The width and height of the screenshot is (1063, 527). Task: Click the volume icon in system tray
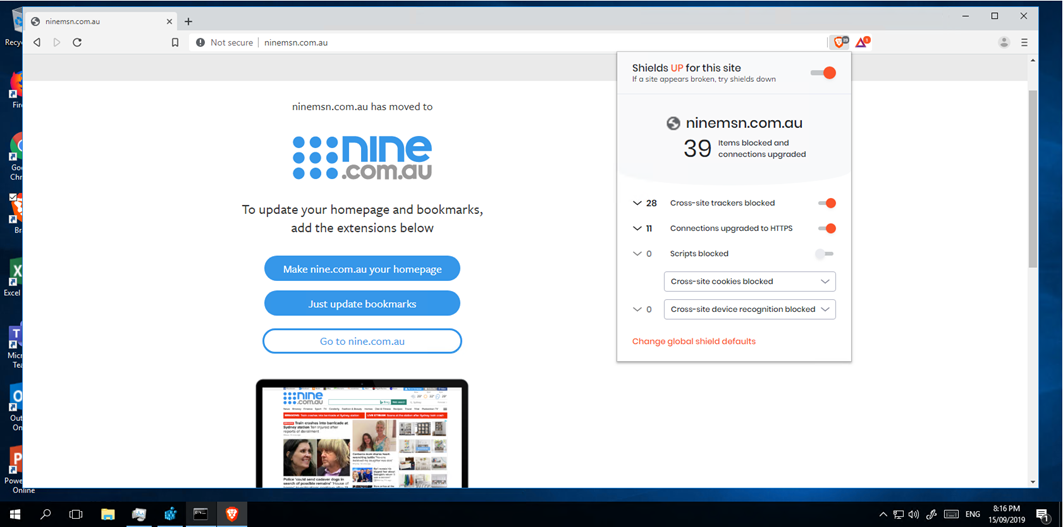[x=914, y=514]
